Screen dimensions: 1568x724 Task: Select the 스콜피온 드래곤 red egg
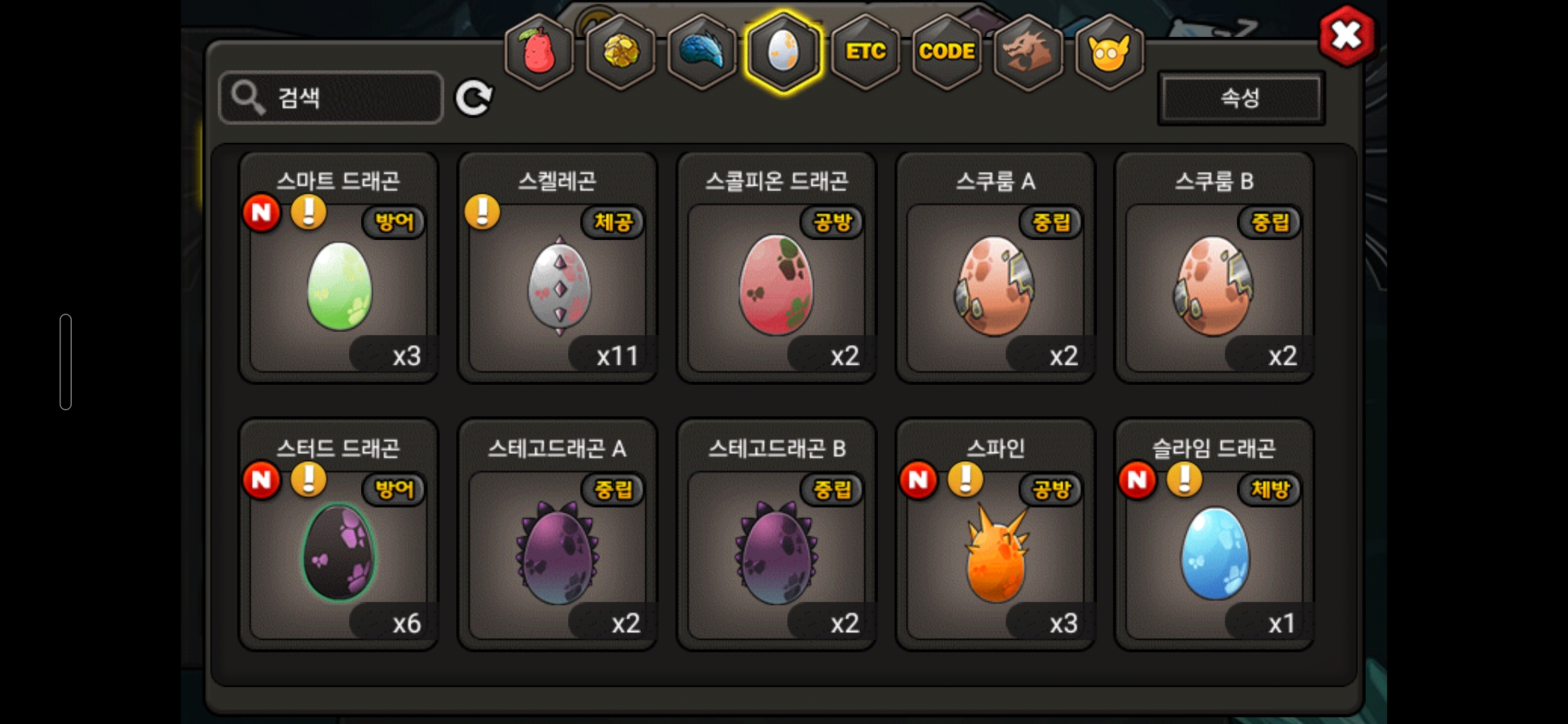pyautogui.click(x=777, y=268)
